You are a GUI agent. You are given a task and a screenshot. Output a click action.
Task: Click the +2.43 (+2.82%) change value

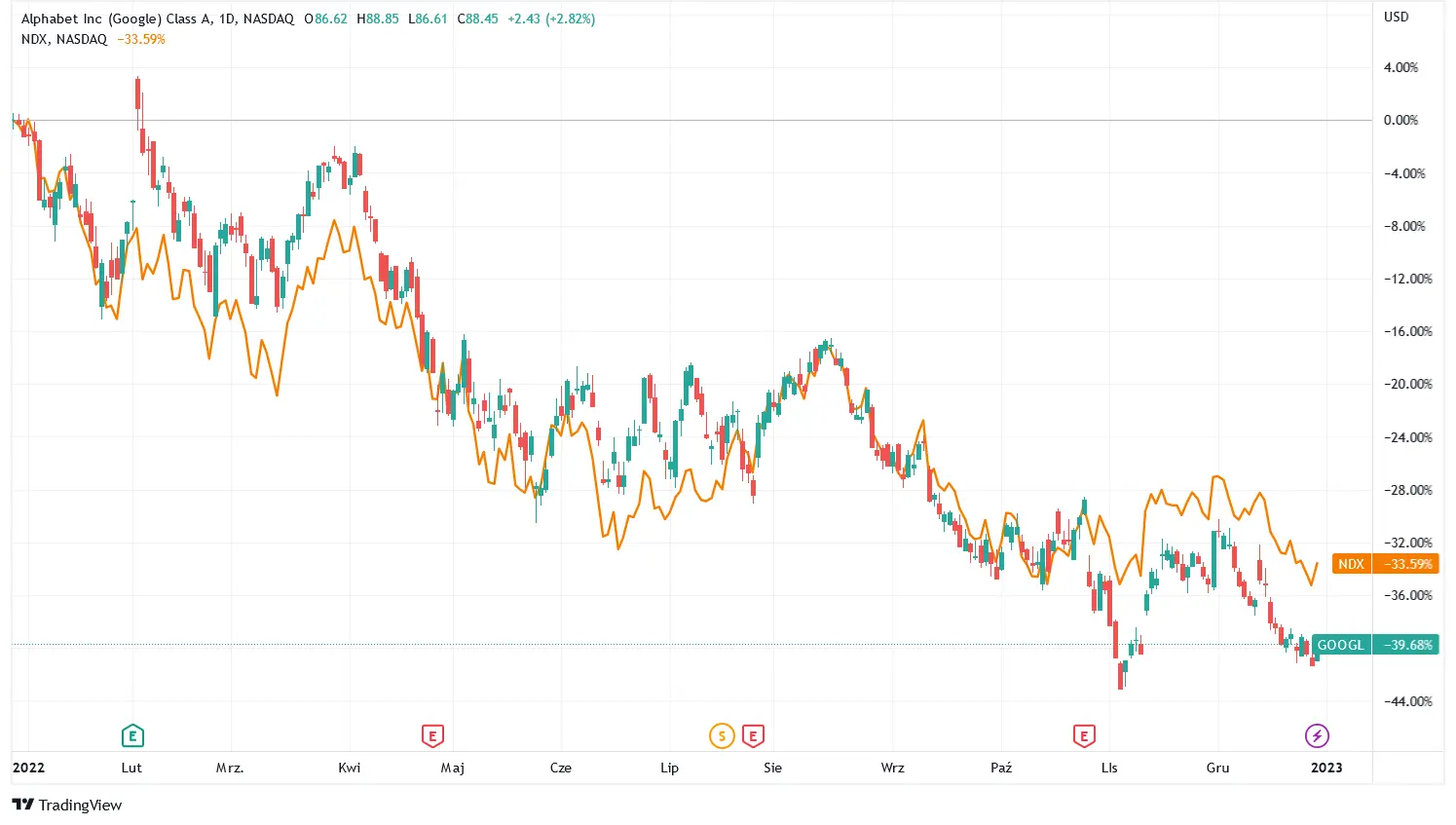pyautogui.click(x=551, y=19)
